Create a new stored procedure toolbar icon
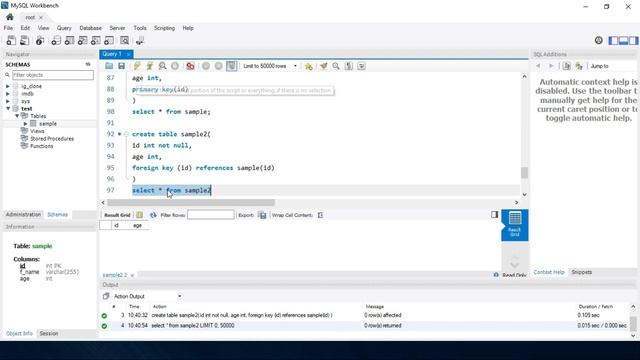The width and height of the screenshot is (640, 360). pyautogui.click(x=96, y=40)
